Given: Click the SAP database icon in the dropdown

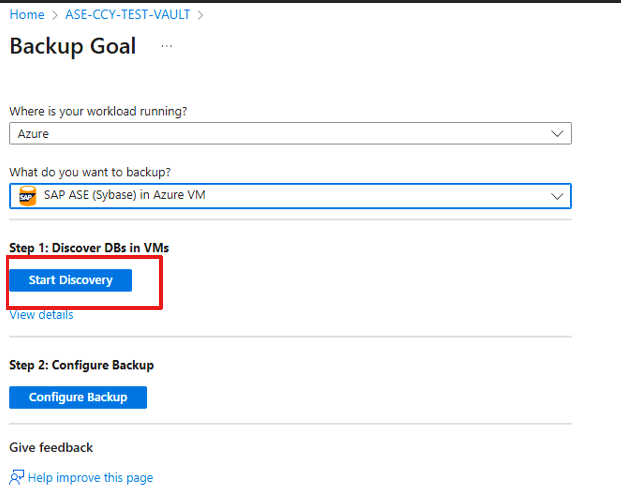Looking at the screenshot, I should tap(28, 196).
